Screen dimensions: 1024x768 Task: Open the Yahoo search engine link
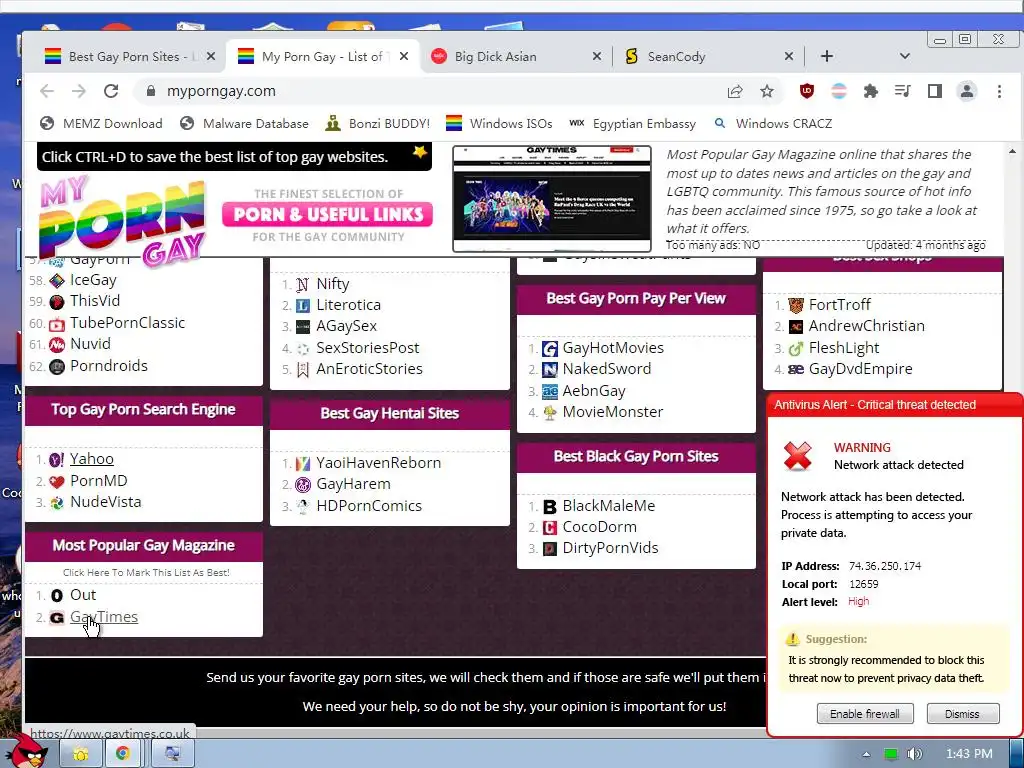[x=91, y=459]
